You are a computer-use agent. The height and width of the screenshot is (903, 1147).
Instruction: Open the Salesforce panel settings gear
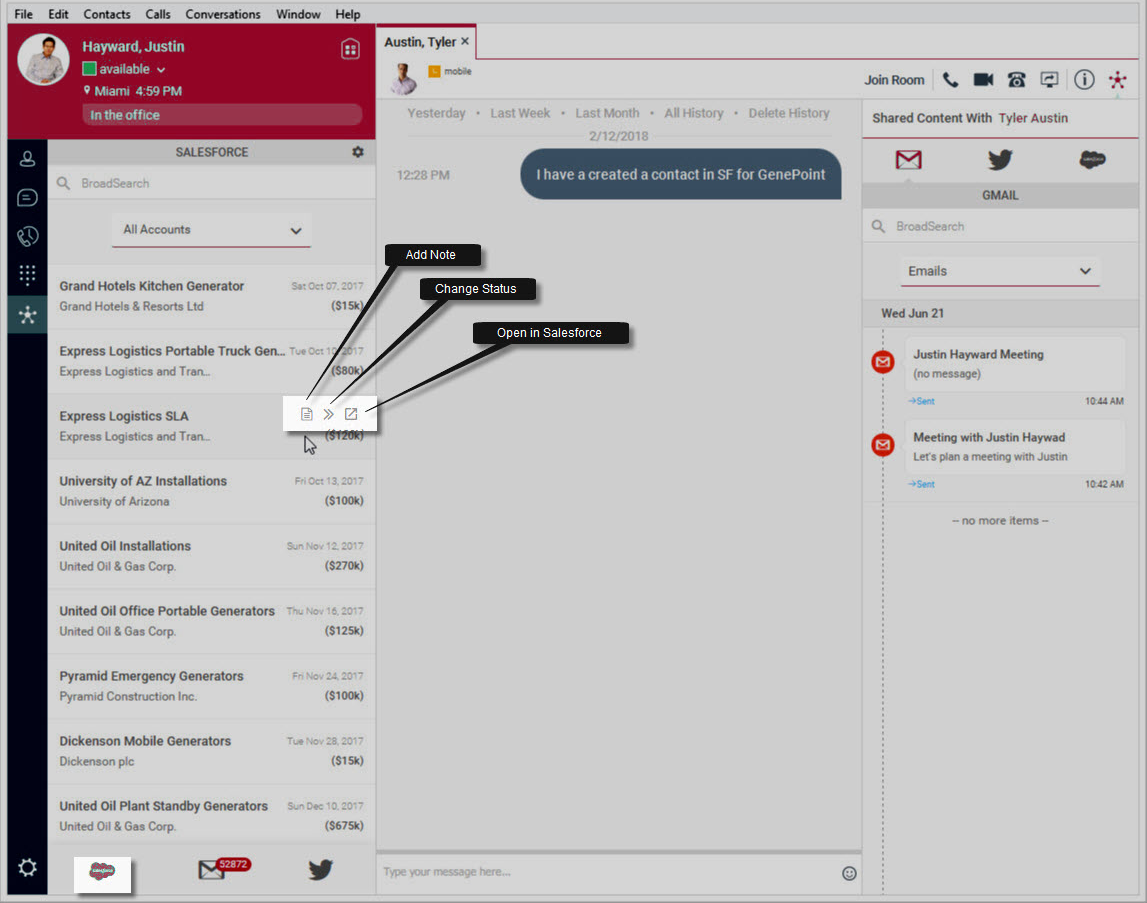(358, 152)
